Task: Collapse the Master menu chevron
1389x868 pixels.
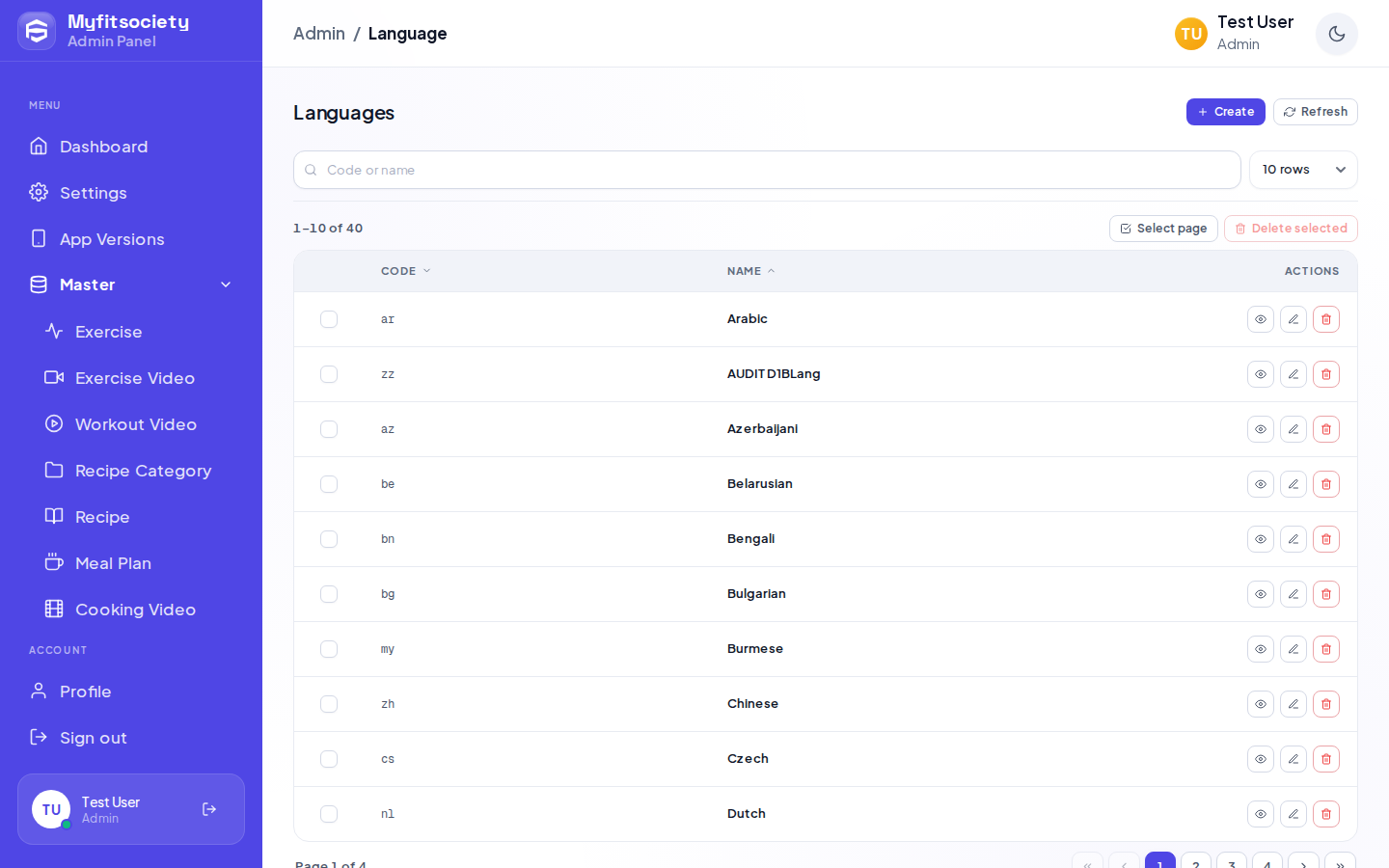Action: [226, 285]
